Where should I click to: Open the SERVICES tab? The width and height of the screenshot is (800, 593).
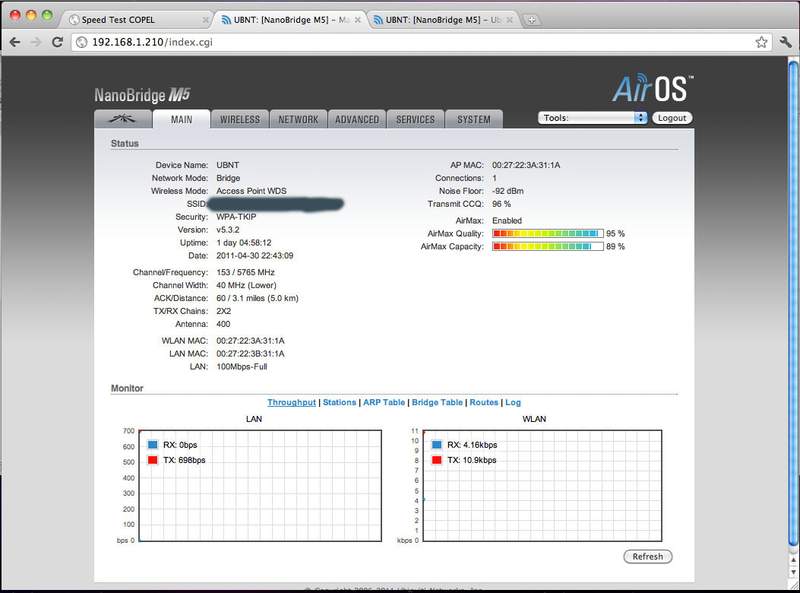[415, 119]
